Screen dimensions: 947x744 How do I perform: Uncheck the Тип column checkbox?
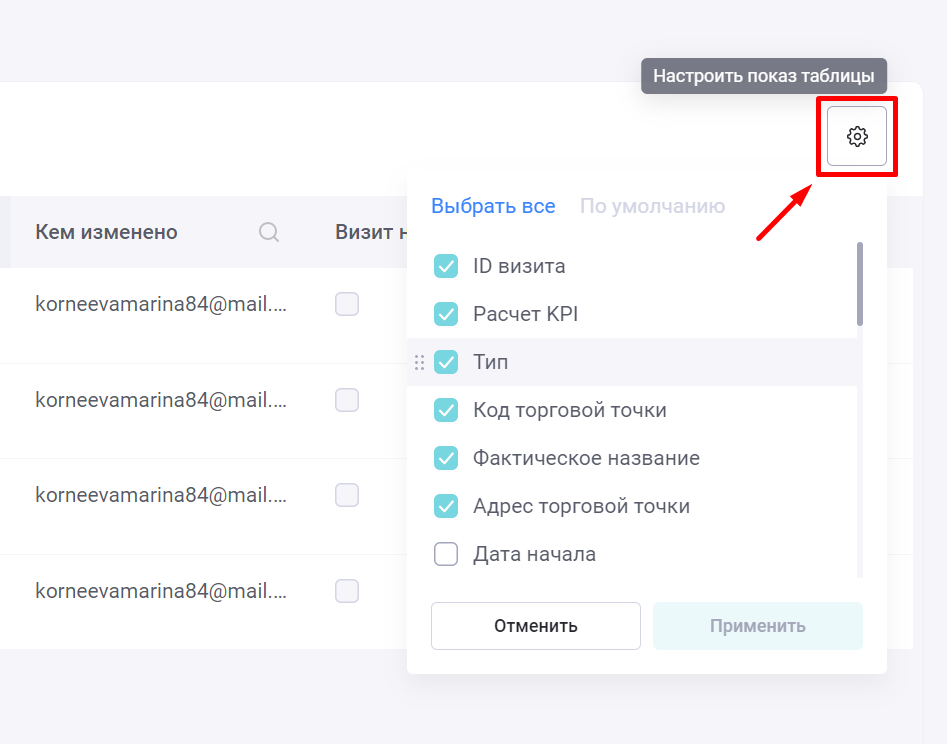pos(446,362)
